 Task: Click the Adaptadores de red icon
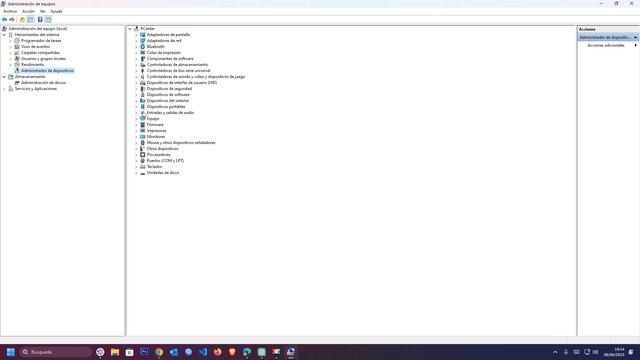click(142, 41)
